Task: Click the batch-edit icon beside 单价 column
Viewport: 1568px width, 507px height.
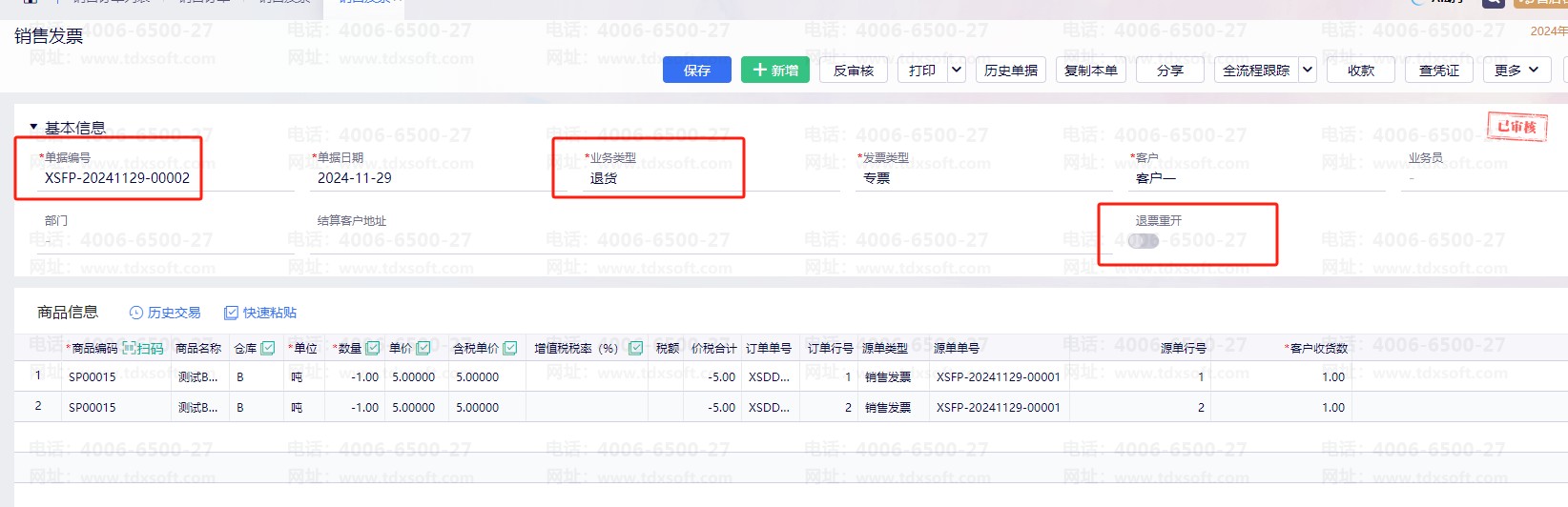Action: (423, 349)
